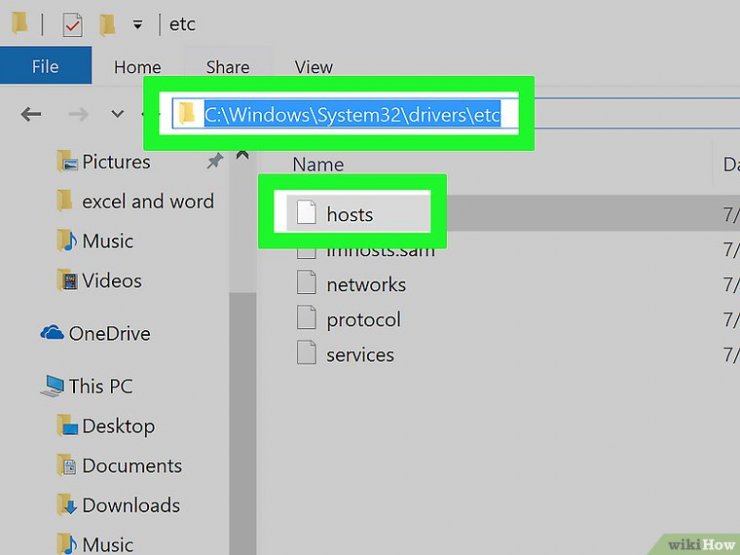Click the scroll up arrow of navigation pane
740x555 pixels.
tap(243, 155)
